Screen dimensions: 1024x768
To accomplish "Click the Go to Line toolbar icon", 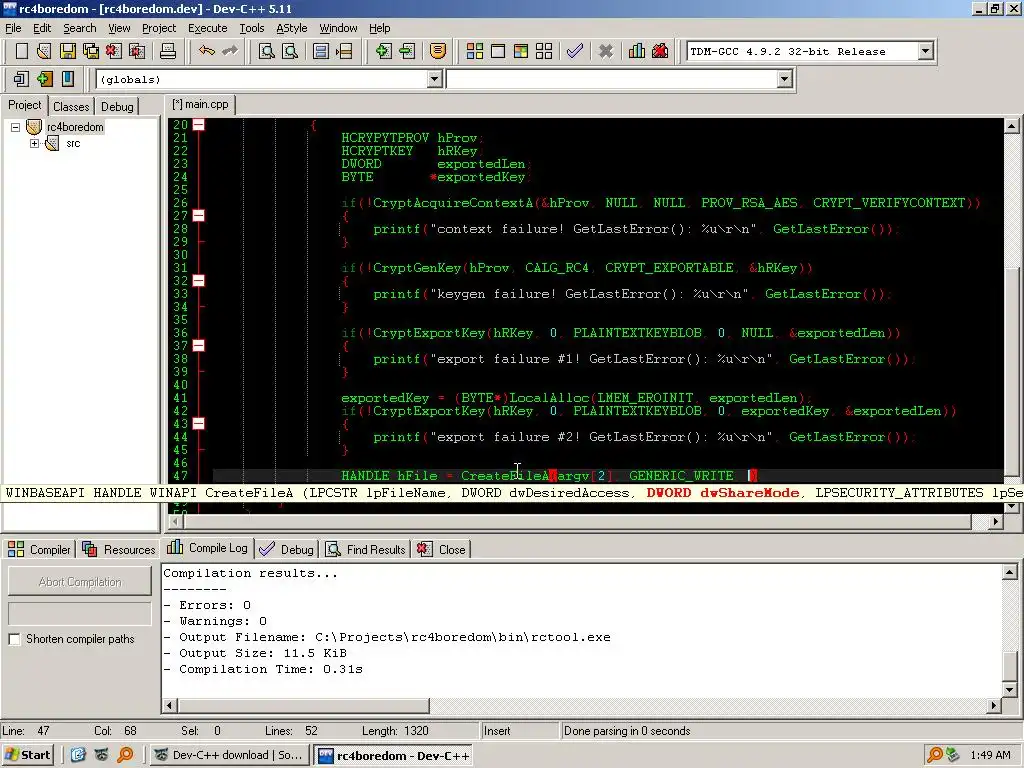I will tap(344, 51).
